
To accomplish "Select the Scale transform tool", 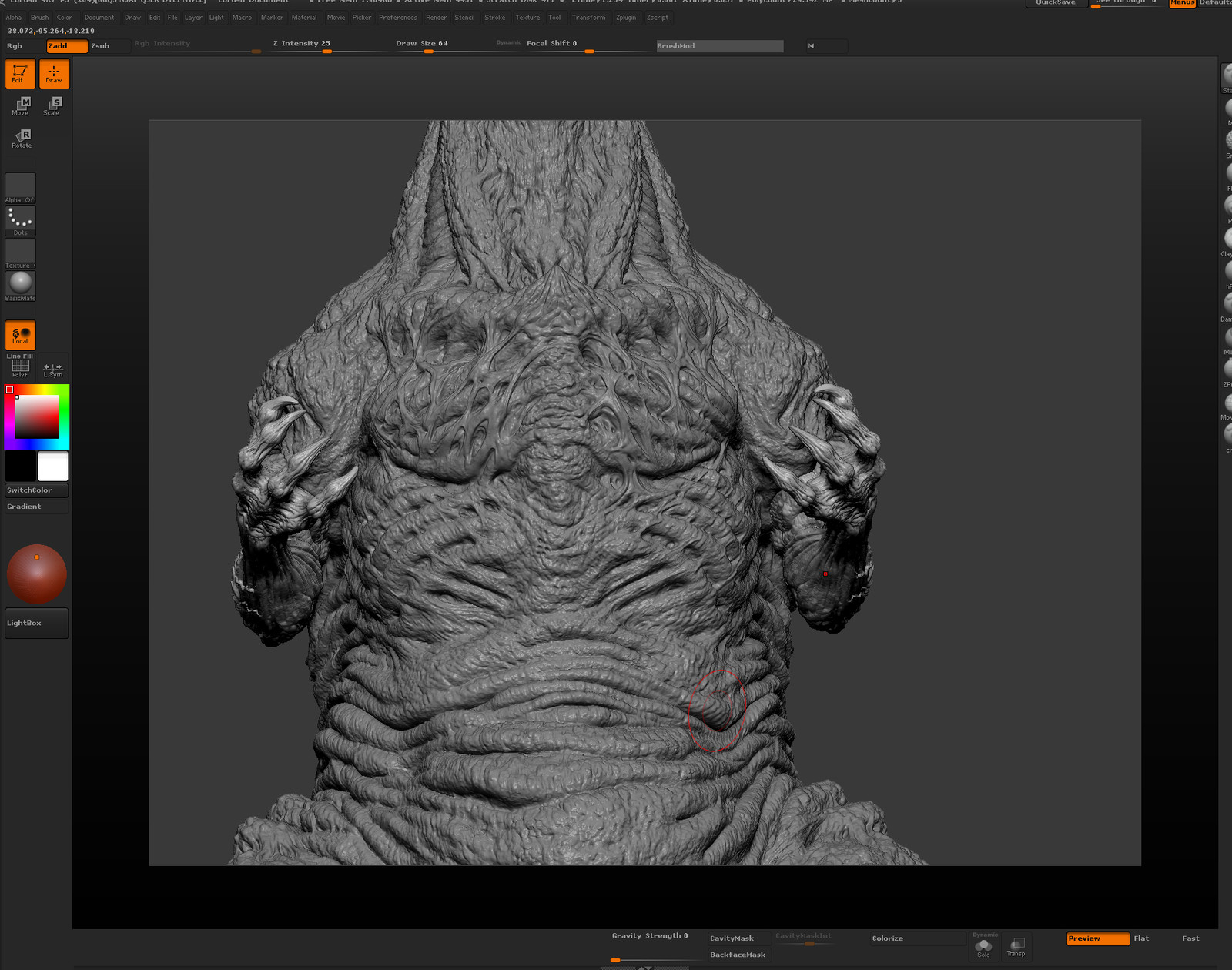I will (x=52, y=106).
